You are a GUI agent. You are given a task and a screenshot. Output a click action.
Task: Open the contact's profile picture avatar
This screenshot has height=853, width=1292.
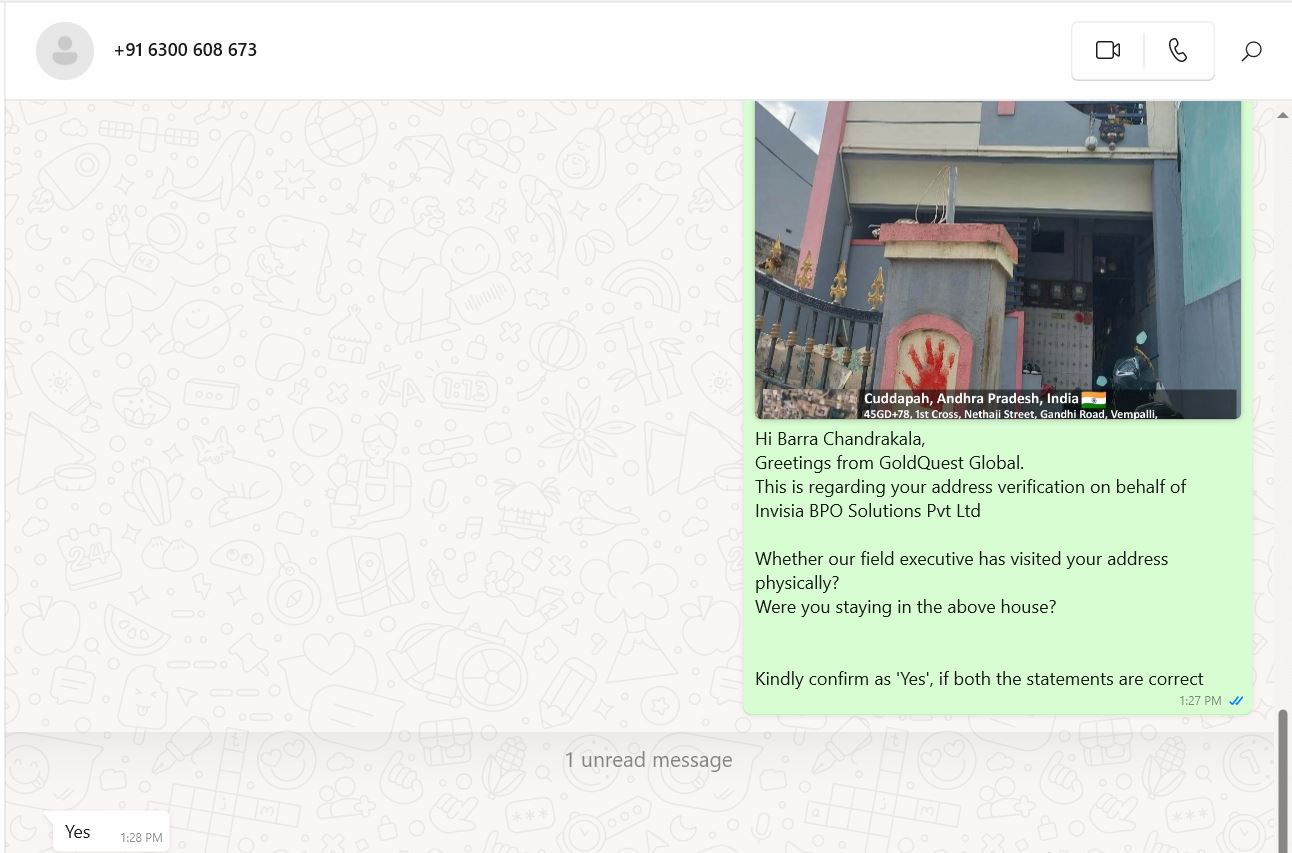click(x=65, y=50)
